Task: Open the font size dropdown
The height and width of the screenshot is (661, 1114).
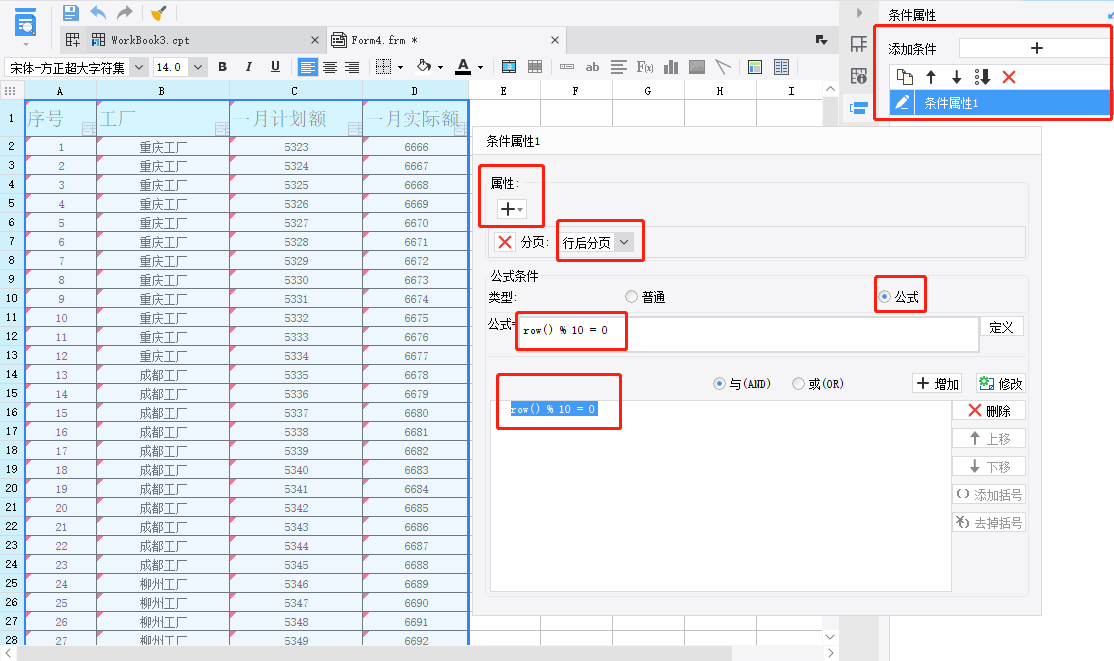Action: (198, 67)
